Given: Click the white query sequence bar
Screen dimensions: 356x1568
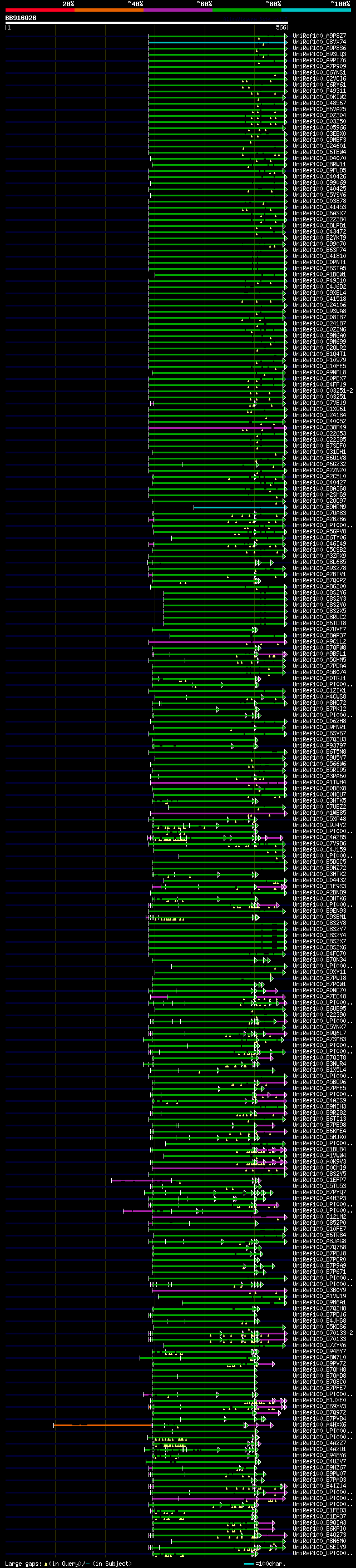Looking at the screenshot, I should tap(147, 23).
